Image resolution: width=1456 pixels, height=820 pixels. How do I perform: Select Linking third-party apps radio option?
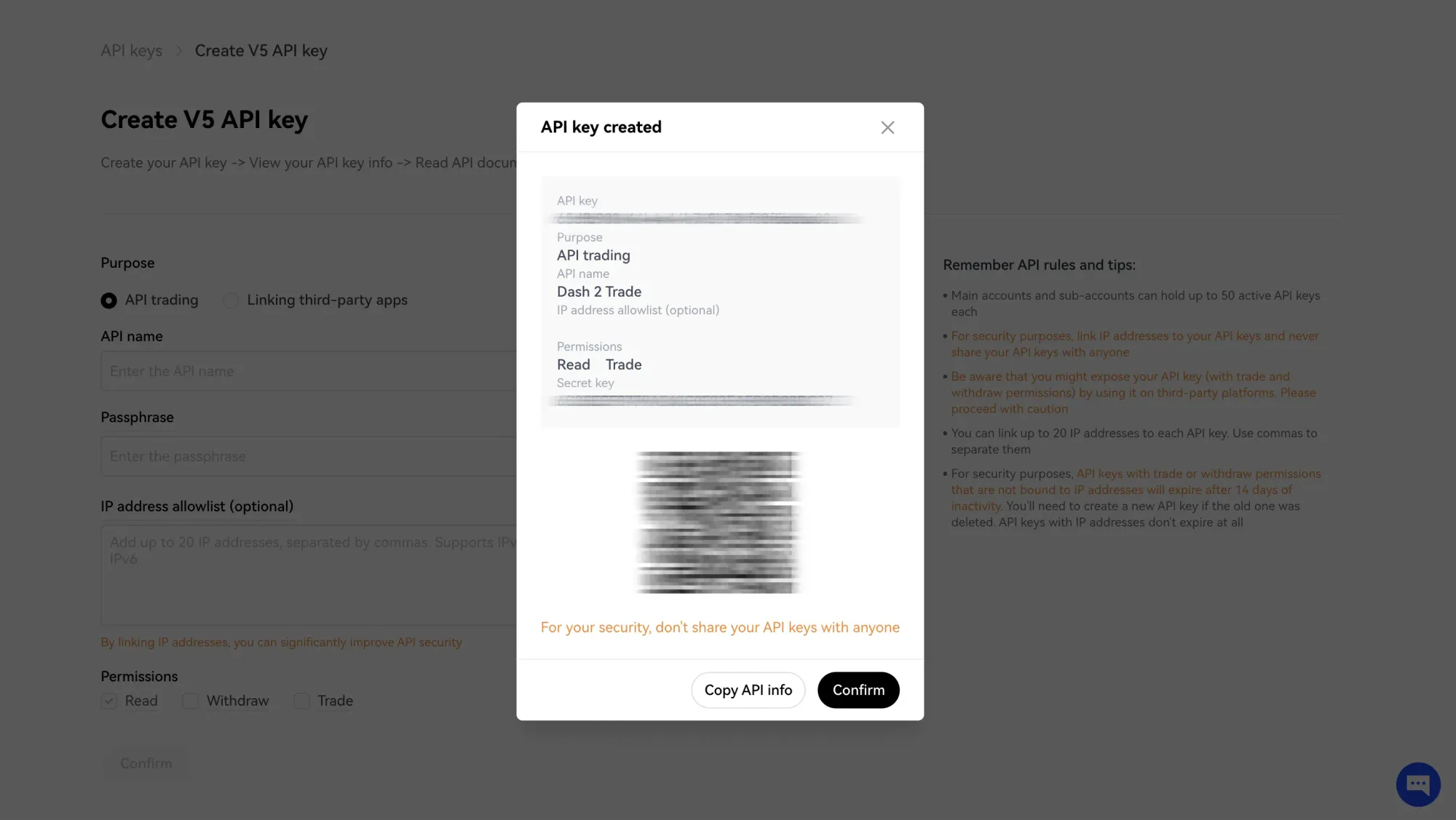click(231, 300)
